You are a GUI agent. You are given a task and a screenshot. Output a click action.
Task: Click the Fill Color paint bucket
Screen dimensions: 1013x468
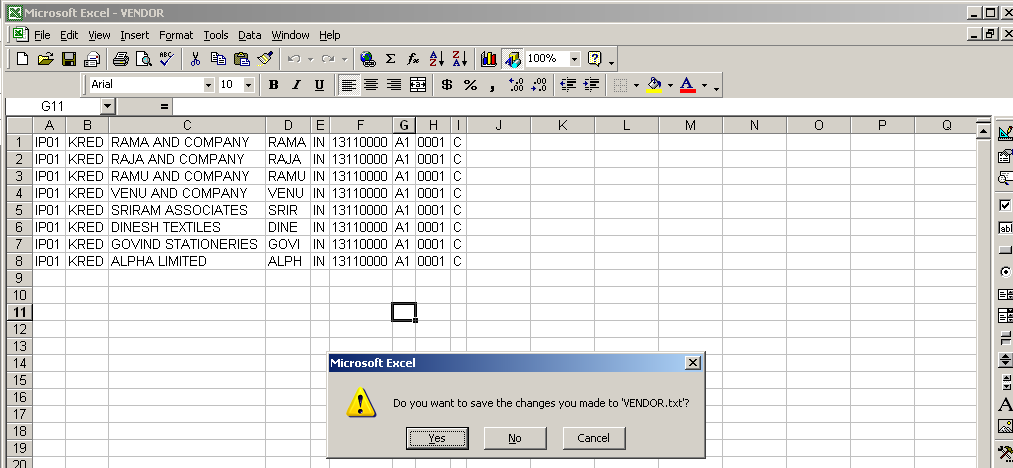(x=653, y=85)
